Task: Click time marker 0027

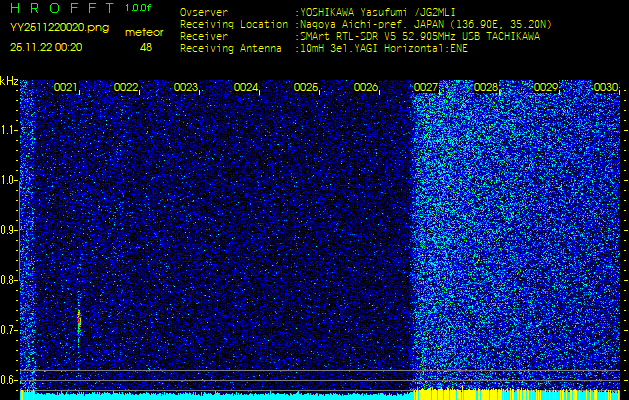Action: click(x=426, y=87)
